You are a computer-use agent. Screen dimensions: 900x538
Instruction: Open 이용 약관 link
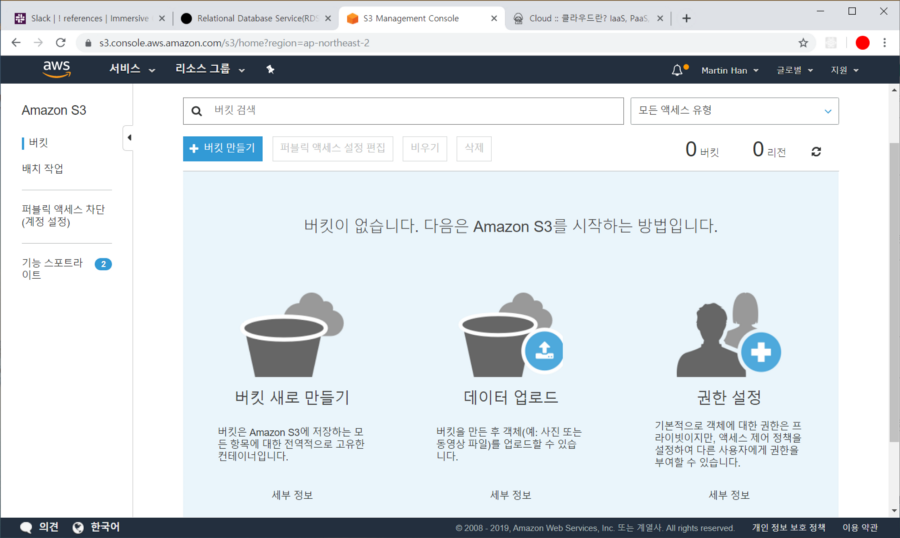pyautogui.click(x=860, y=528)
